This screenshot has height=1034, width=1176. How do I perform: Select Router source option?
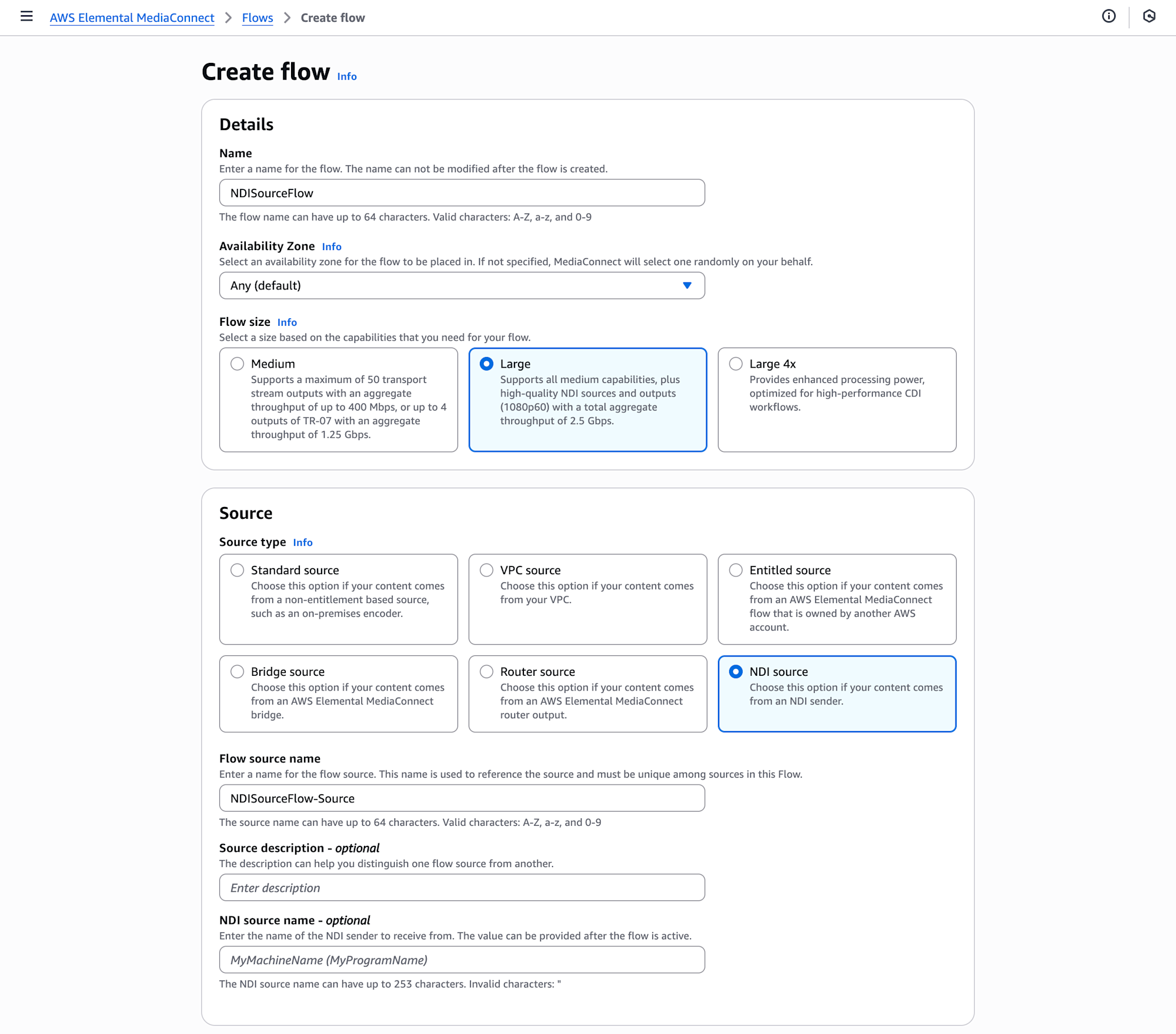click(487, 672)
